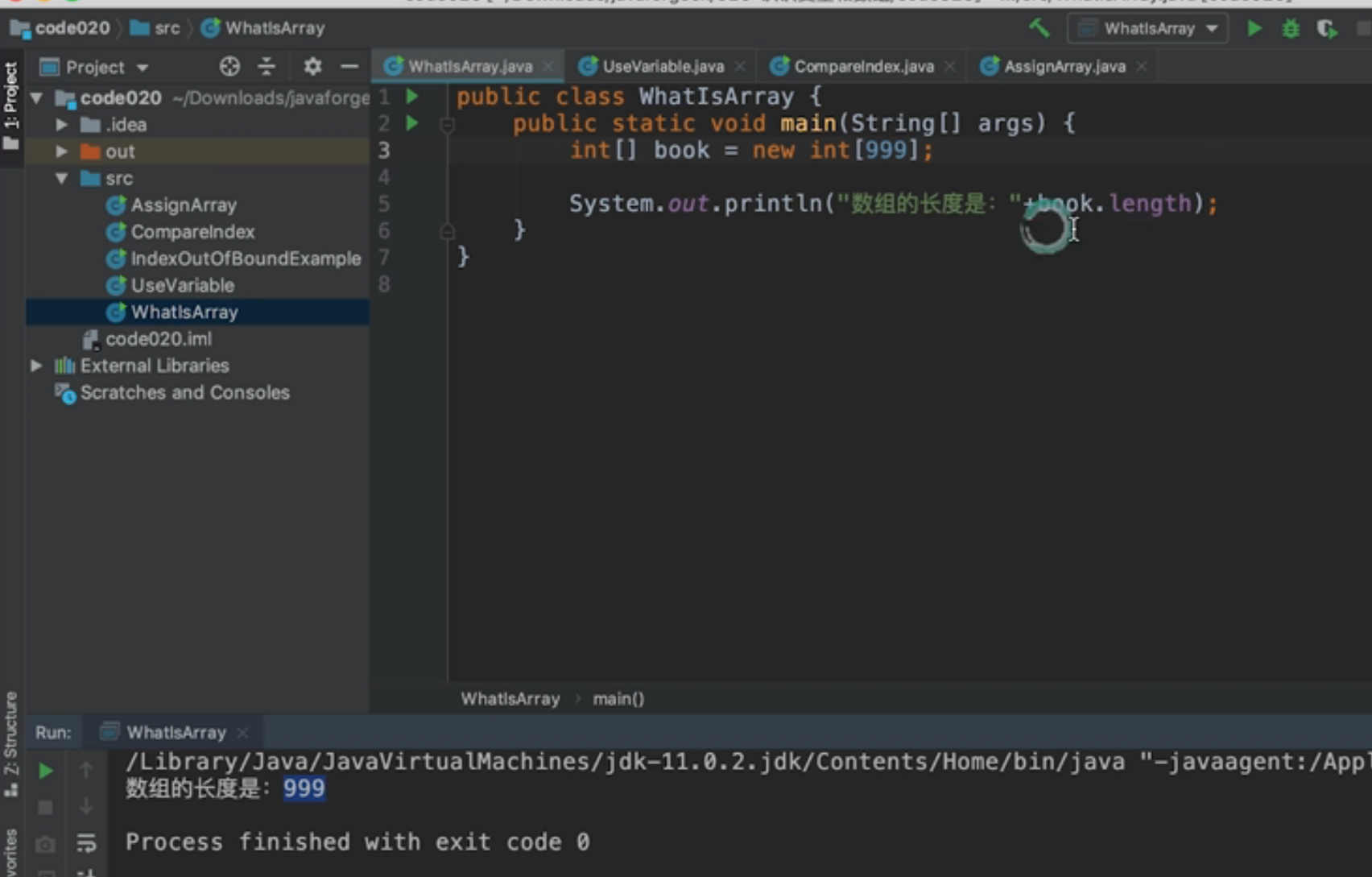Click up-stack-trace arrow in Run panel
Image resolution: width=1372 pixels, height=877 pixels.
[86, 771]
